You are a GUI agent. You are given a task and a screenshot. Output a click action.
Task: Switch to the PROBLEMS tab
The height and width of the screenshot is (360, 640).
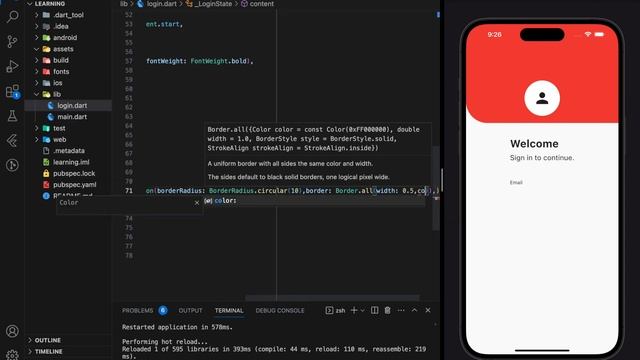coord(138,311)
